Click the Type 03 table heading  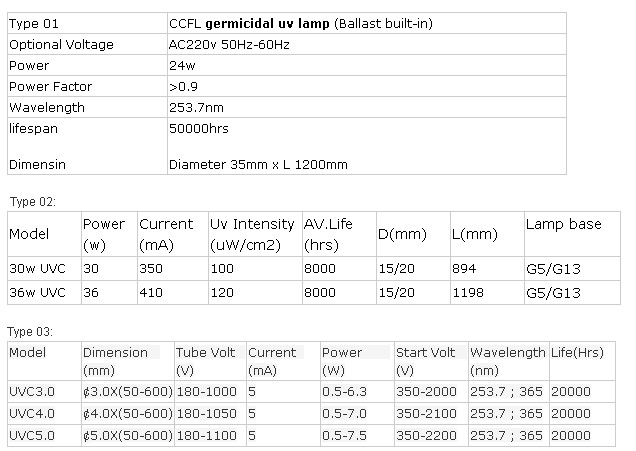[x=33, y=331]
